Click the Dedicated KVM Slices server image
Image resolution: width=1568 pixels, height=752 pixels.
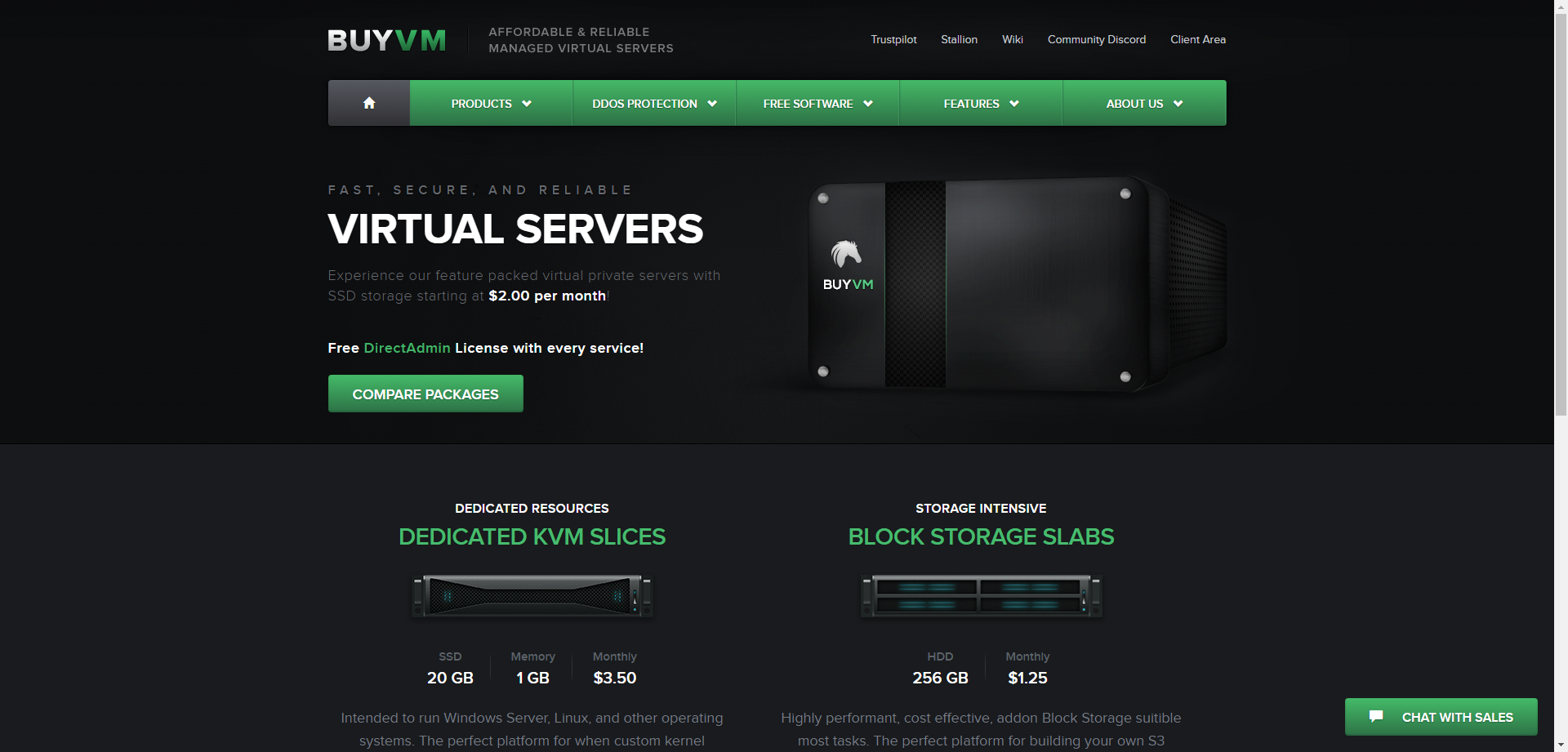pyautogui.click(x=532, y=595)
